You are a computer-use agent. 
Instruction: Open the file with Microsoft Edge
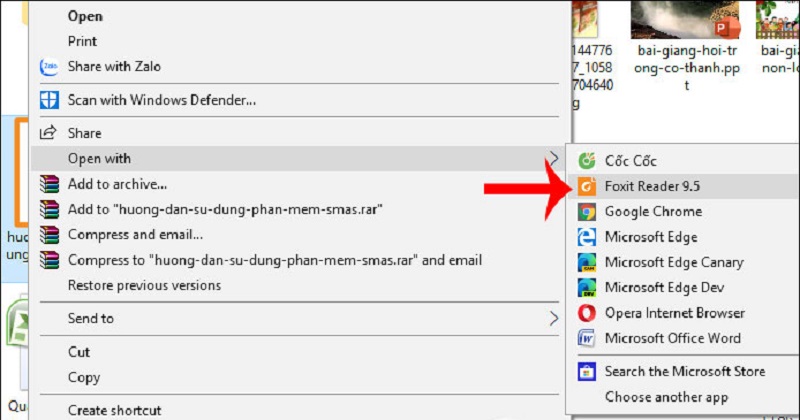tap(683, 237)
